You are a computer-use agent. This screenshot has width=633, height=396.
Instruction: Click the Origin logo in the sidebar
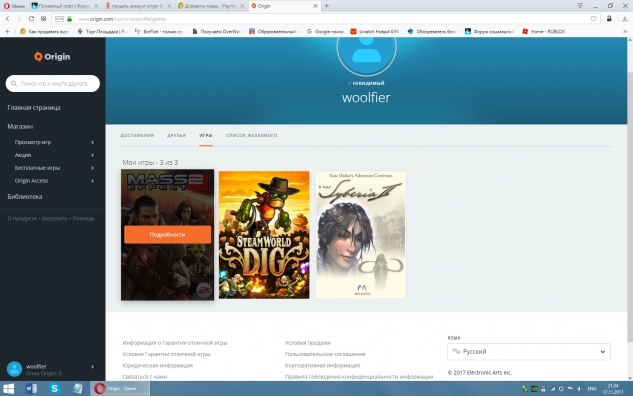point(52,57)
